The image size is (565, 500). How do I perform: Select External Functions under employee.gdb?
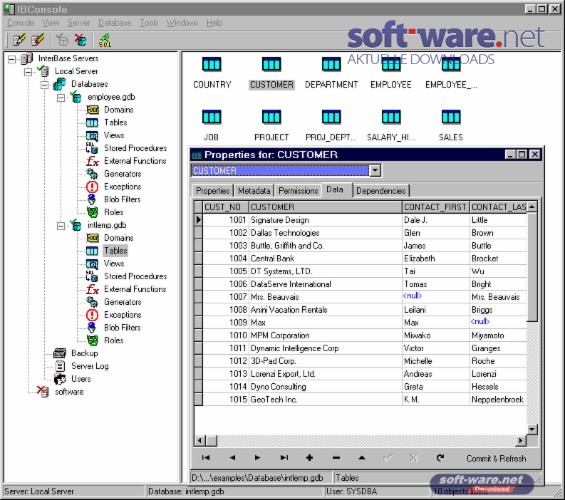(x=135, y=161)
